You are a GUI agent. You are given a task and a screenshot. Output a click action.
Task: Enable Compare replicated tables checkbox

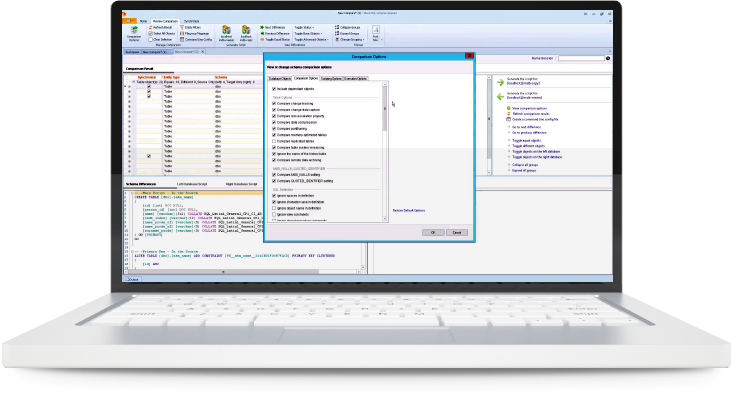274,141
